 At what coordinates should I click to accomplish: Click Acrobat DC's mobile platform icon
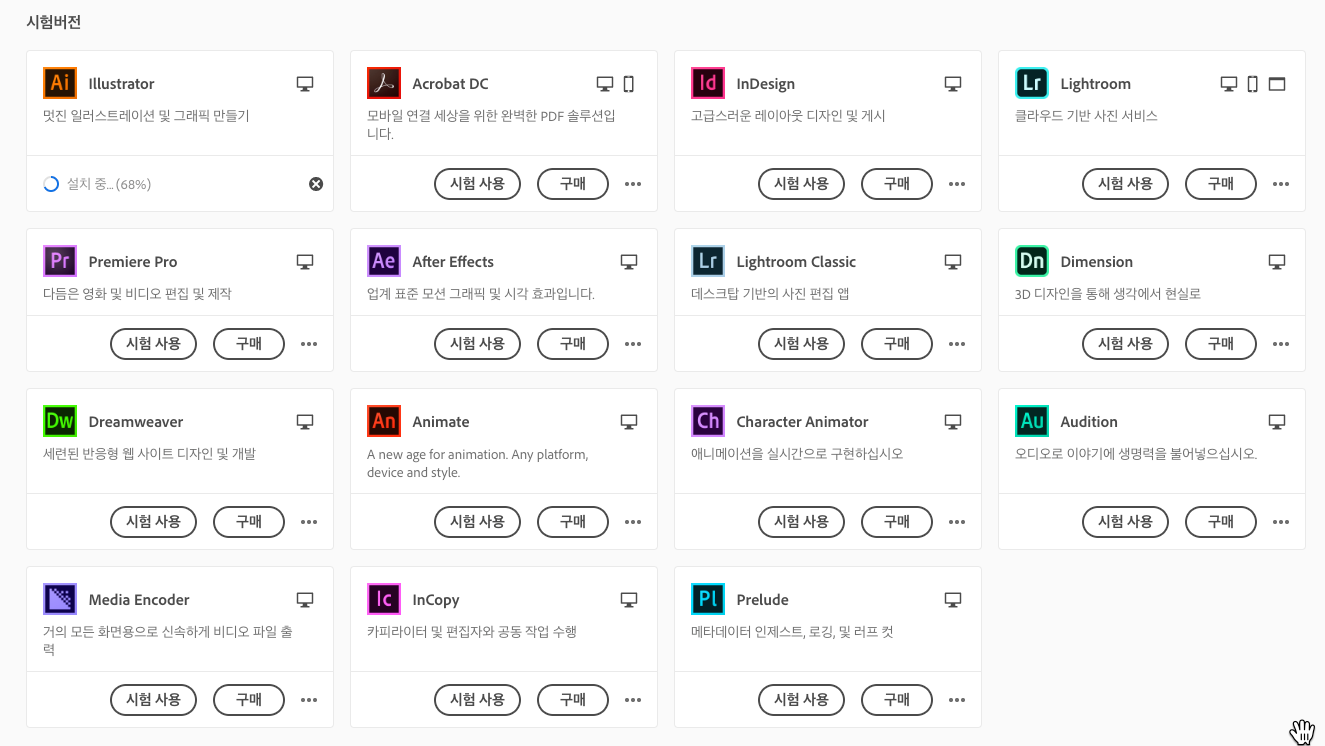629,84
